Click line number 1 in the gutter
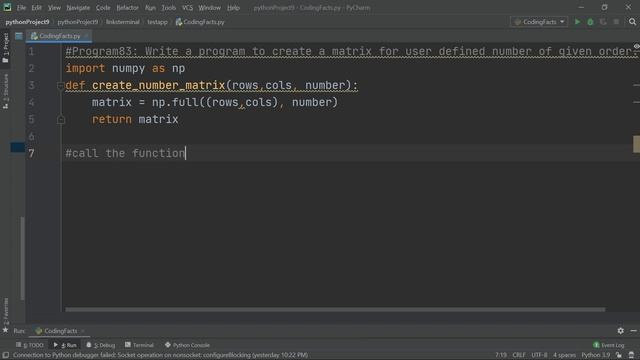The height and width of the screenshot is (360, 640). pos(31,52)
